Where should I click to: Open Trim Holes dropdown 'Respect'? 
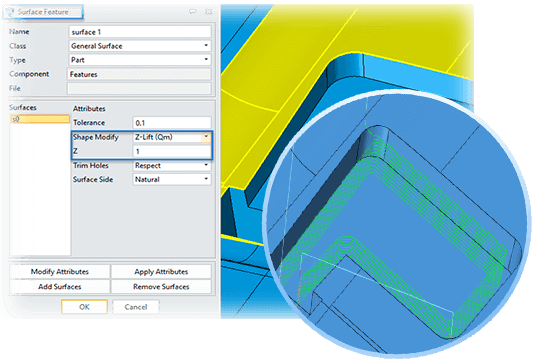tap(172, 166)
